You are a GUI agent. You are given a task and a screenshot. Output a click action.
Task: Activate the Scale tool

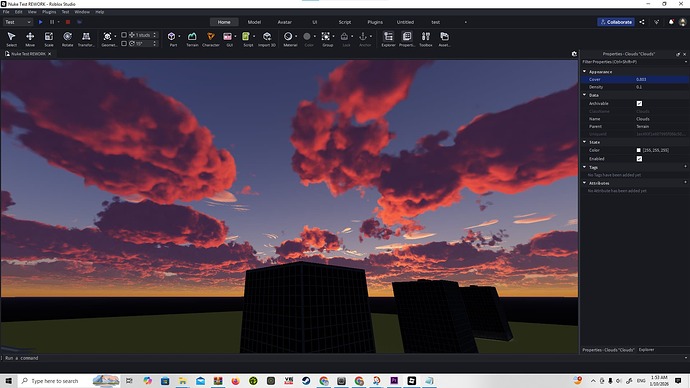49,39
